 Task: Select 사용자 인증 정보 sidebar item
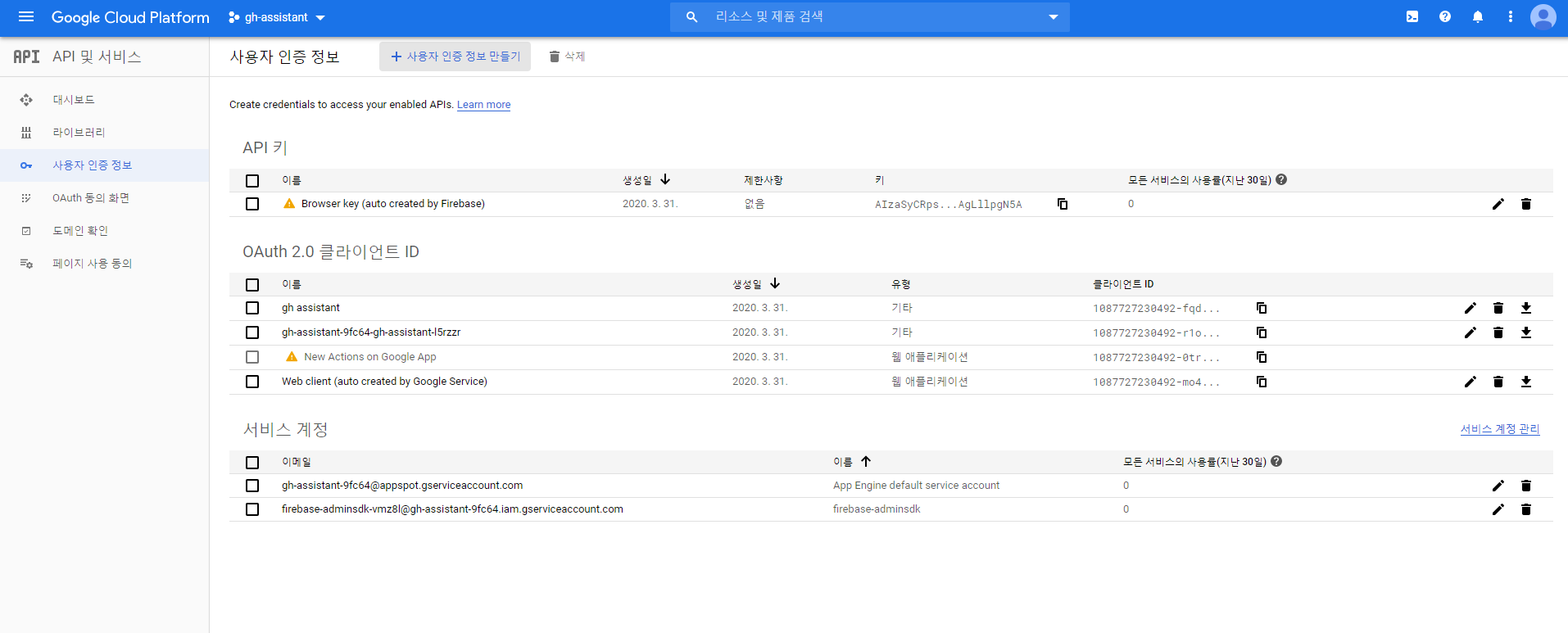(104, 165)
